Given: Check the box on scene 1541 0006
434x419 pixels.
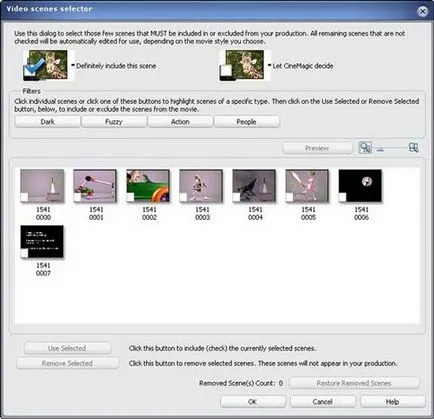Looking at the screenshot, I should 342,197.
